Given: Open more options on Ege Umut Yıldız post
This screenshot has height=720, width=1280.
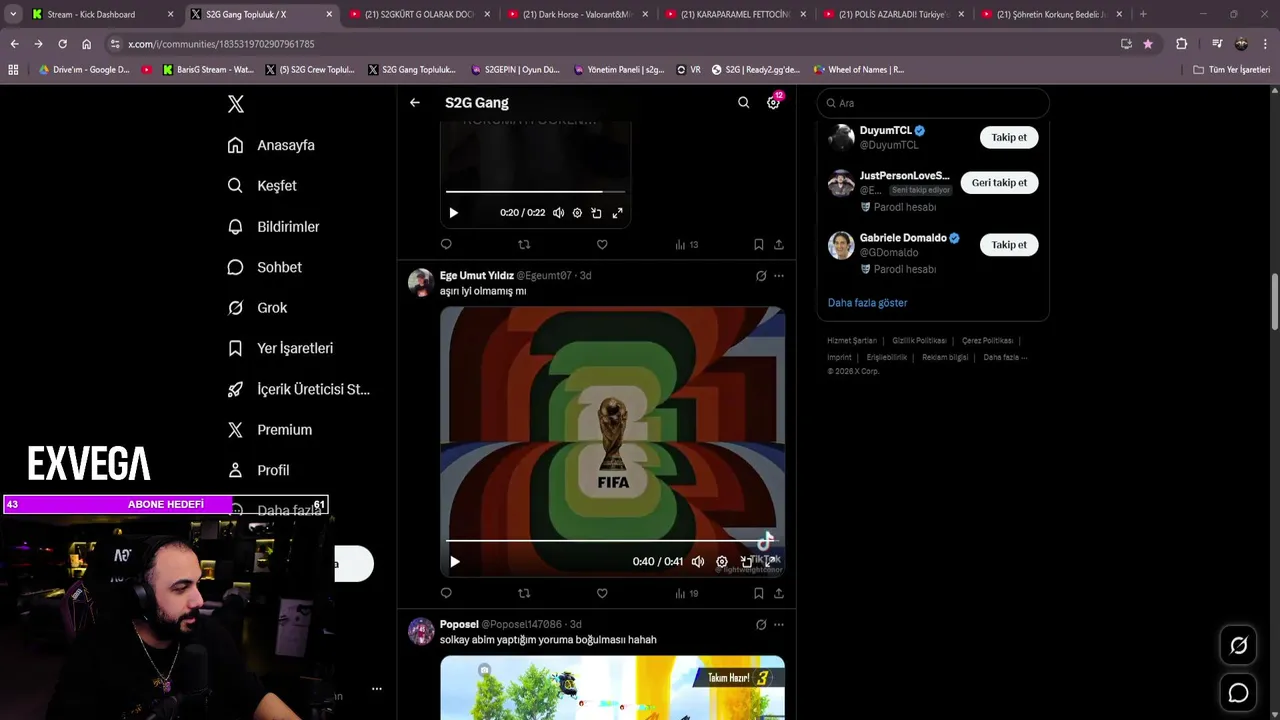Looking at the screenshot, I should [x=778, y=276].
